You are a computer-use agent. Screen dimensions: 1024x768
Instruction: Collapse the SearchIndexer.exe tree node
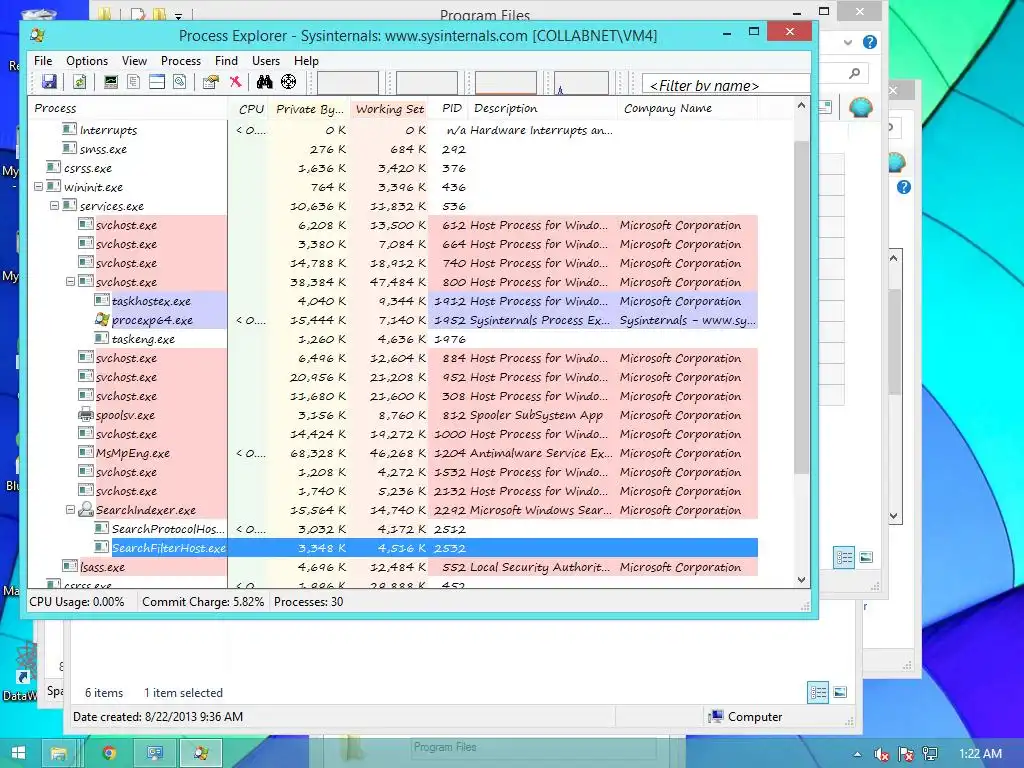[x=70, y=509]
